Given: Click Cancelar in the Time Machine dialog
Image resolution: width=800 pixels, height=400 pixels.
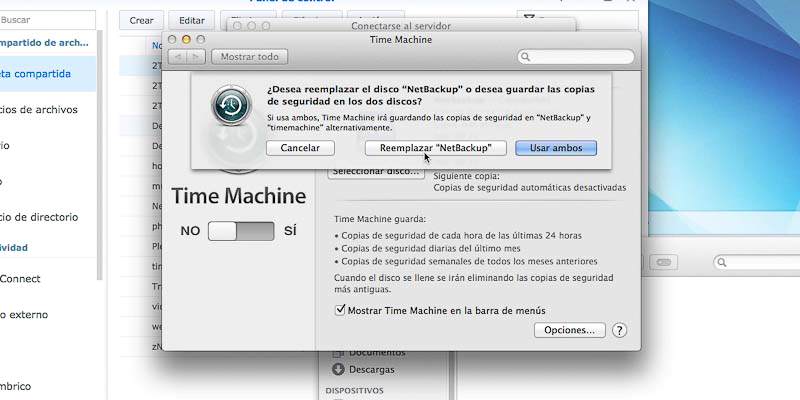Looking at the screenshot, I should (x=300, y=148).
